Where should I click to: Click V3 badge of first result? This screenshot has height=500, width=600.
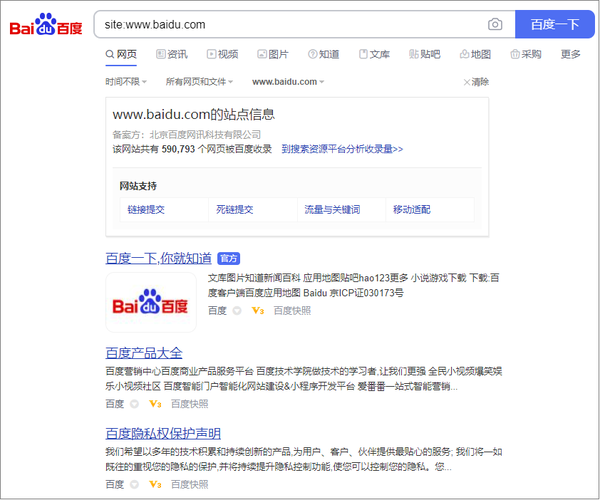click(x=258, y=311)
